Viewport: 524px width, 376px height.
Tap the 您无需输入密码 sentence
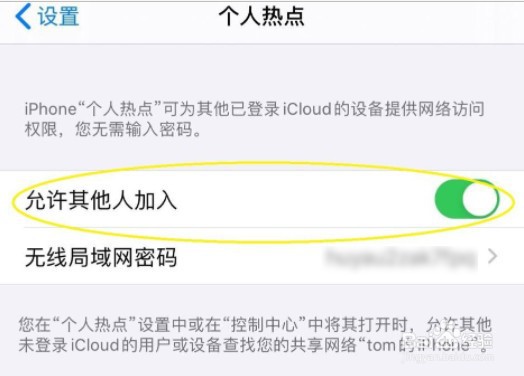[138, 129]
